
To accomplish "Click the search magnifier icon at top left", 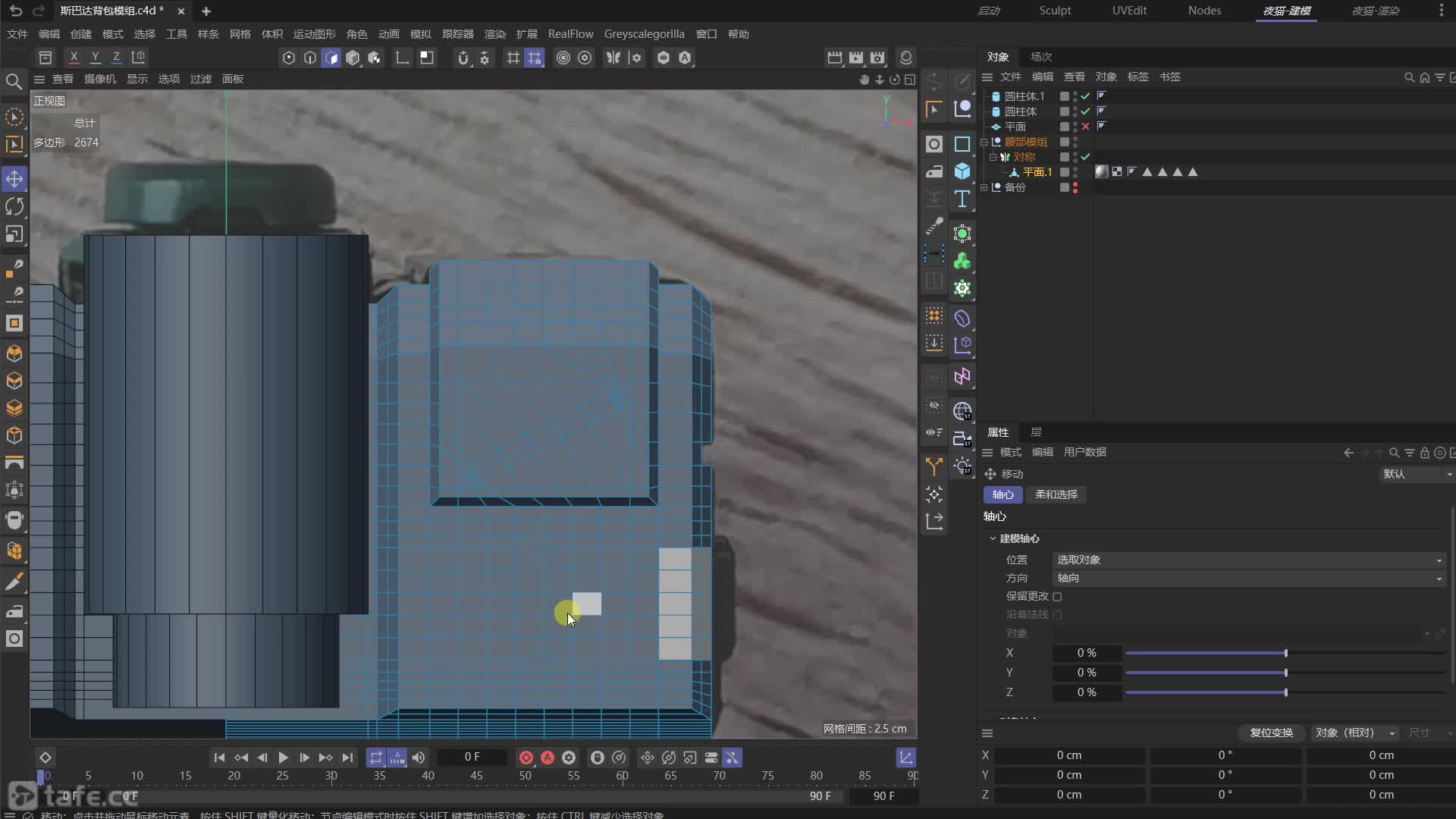I will [x=14, y=81].
